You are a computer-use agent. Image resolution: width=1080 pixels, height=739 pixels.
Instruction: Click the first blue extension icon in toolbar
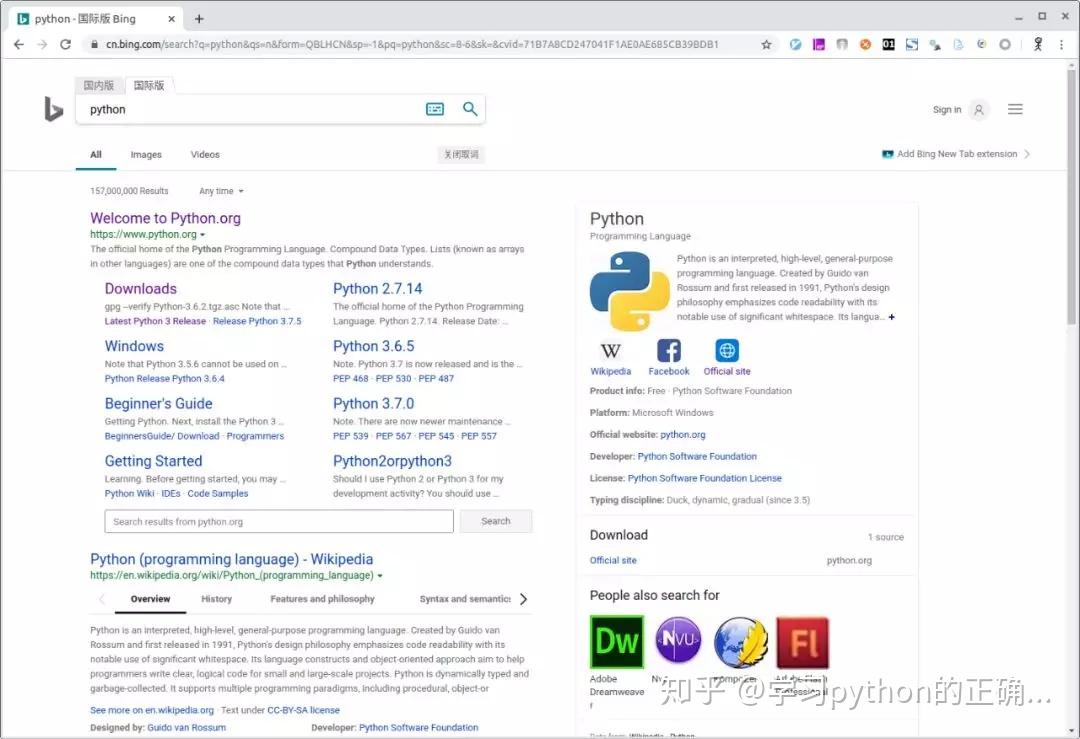796,44
